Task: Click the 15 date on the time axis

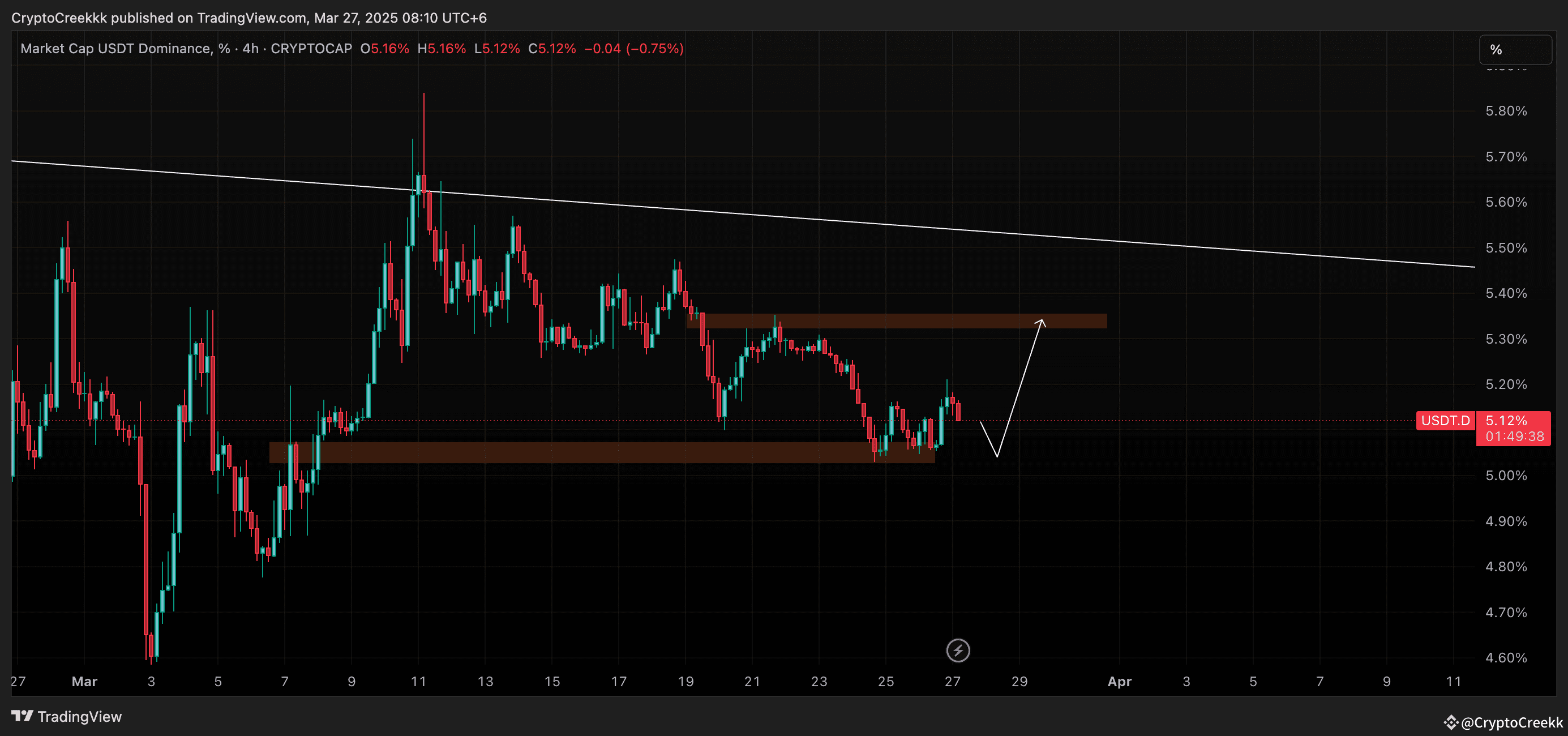Action: 552,682
